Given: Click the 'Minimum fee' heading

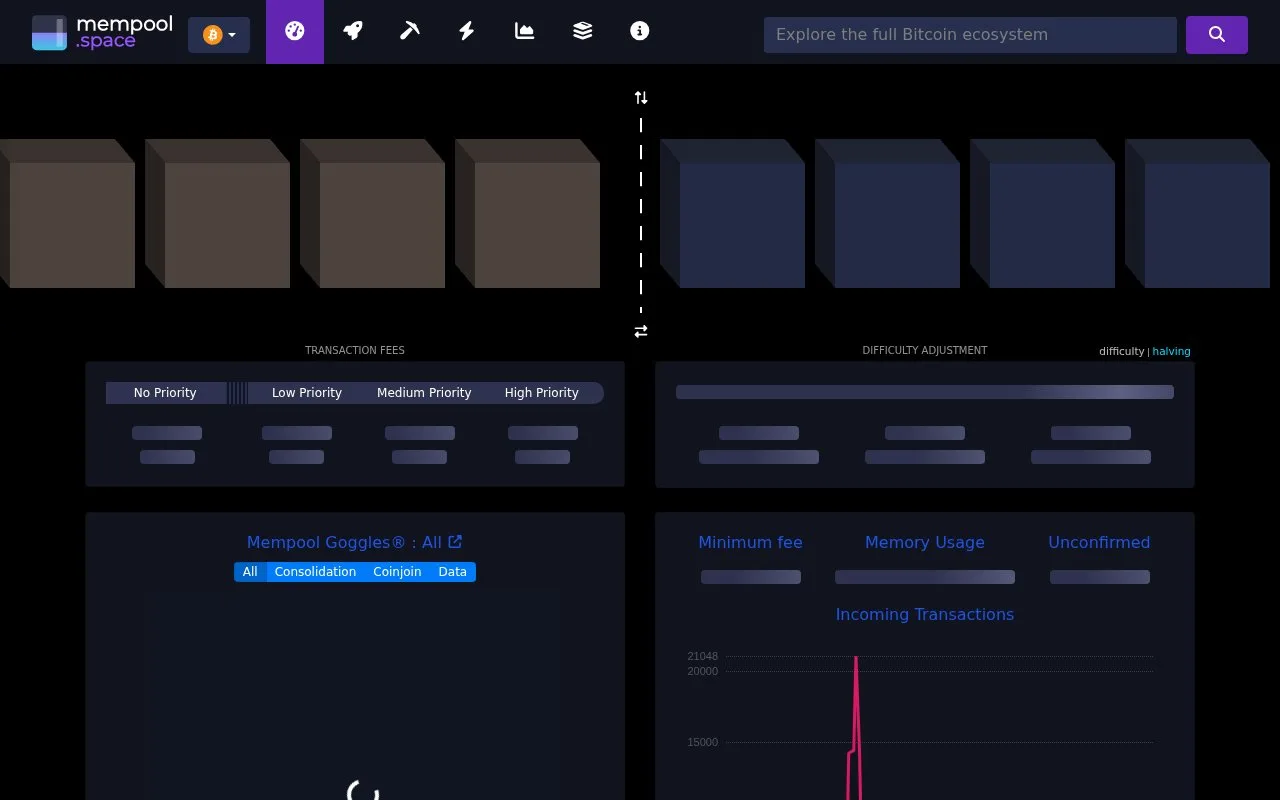Looking at the screenshot, I should [x=750, y=542].
